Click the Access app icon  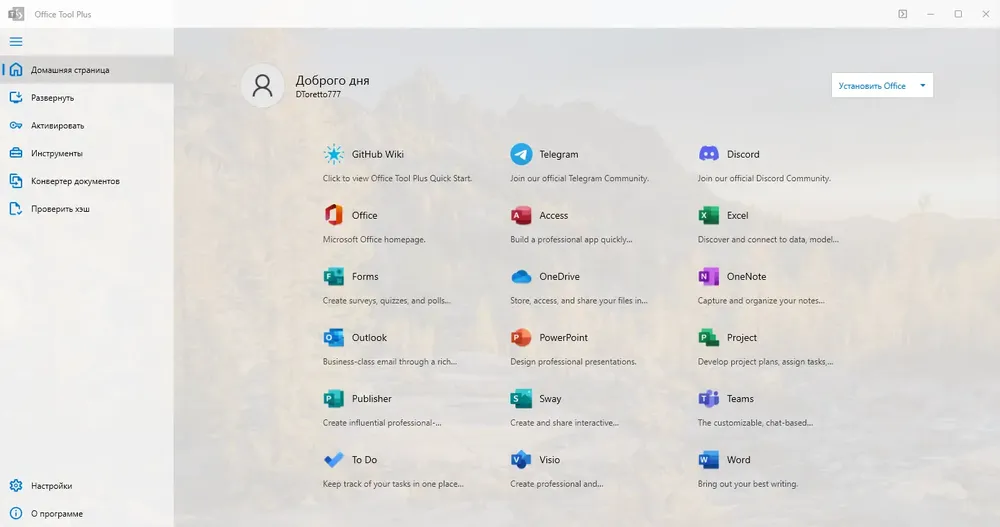coord(521,216)
